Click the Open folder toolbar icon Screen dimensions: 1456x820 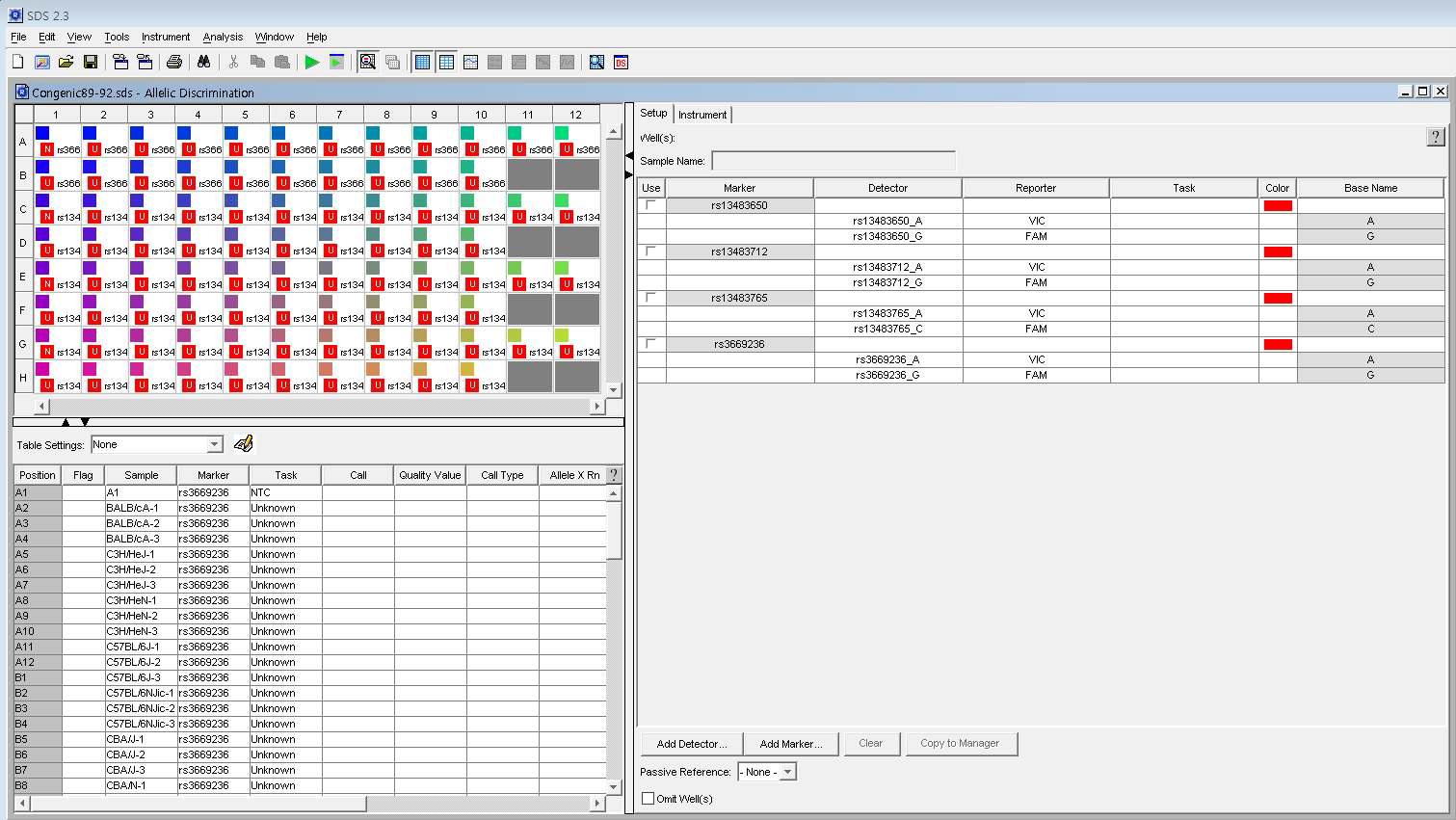[66, 62]
